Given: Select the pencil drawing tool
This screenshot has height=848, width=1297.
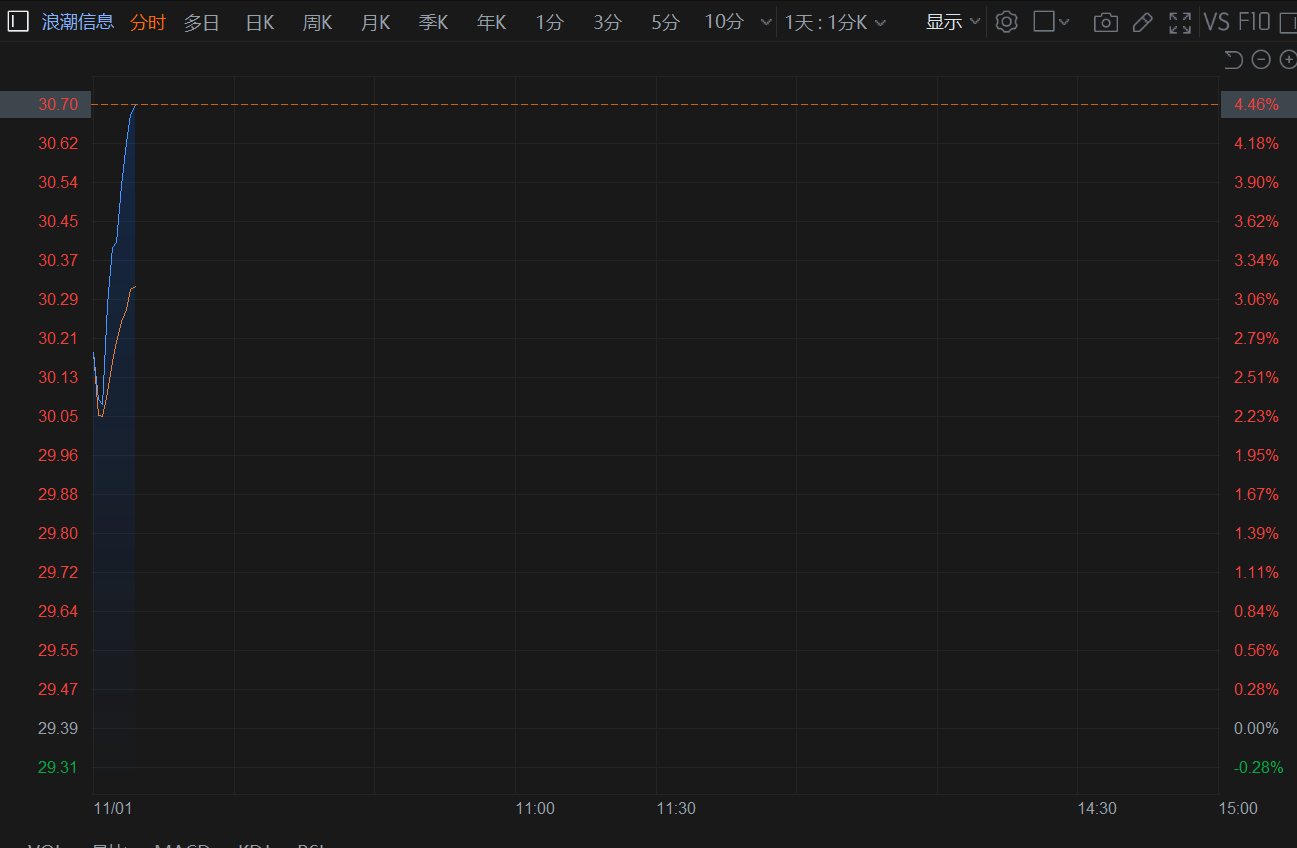Looking at the screenshot, I should point(1143,22).
